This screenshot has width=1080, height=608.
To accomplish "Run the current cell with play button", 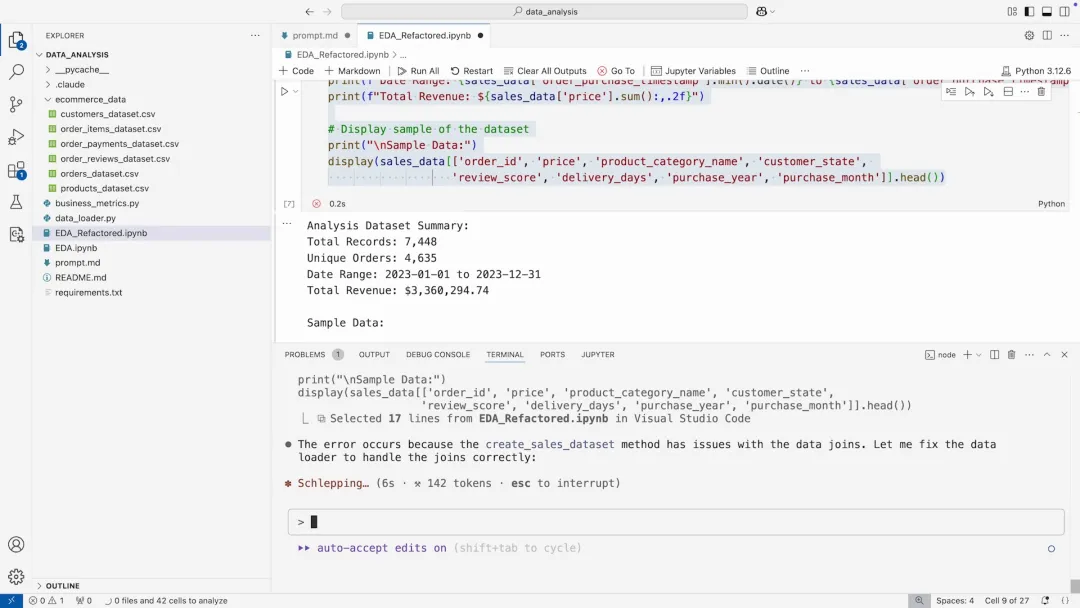I will click(x=284, y=92).
